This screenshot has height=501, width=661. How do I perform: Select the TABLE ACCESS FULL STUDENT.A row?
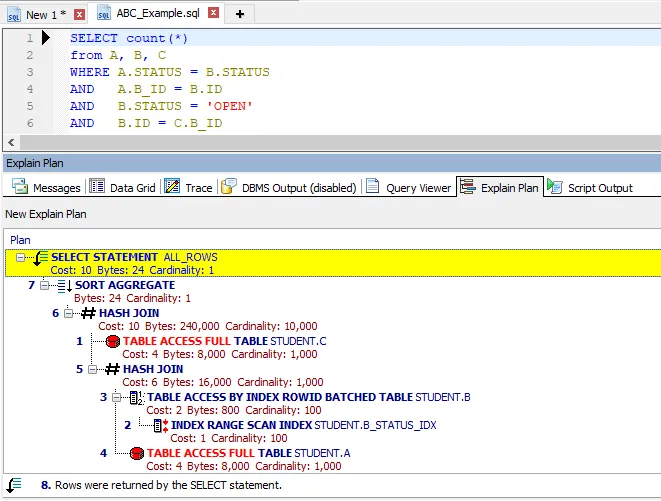click(x=240, y=454)
